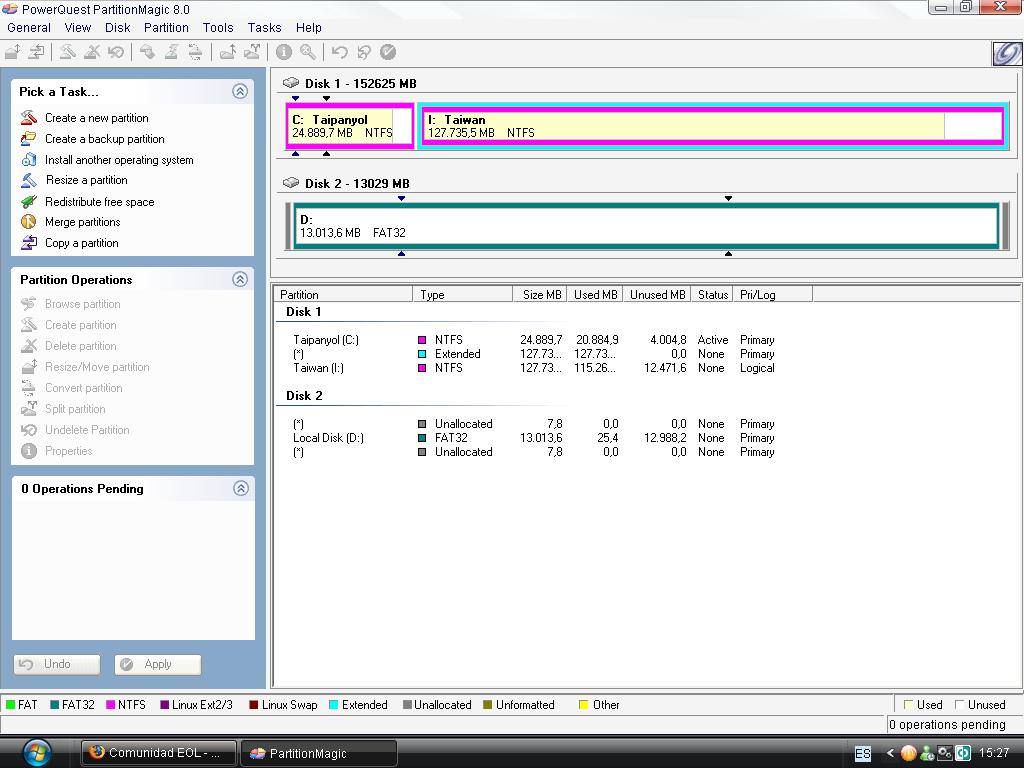Select the I: Taiwan partition block
1024x768 pixels.
click(x=712, y=126)
